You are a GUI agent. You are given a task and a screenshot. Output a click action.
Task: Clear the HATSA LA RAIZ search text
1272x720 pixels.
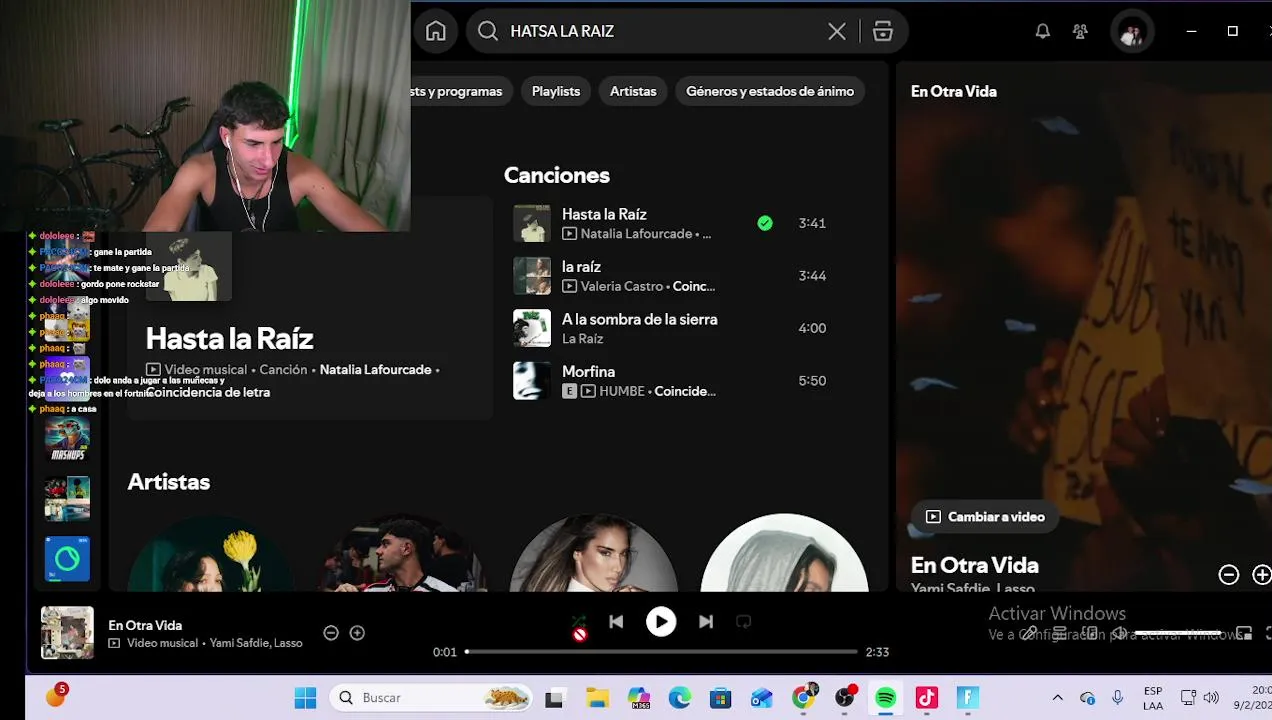click(x=837, y=31)
